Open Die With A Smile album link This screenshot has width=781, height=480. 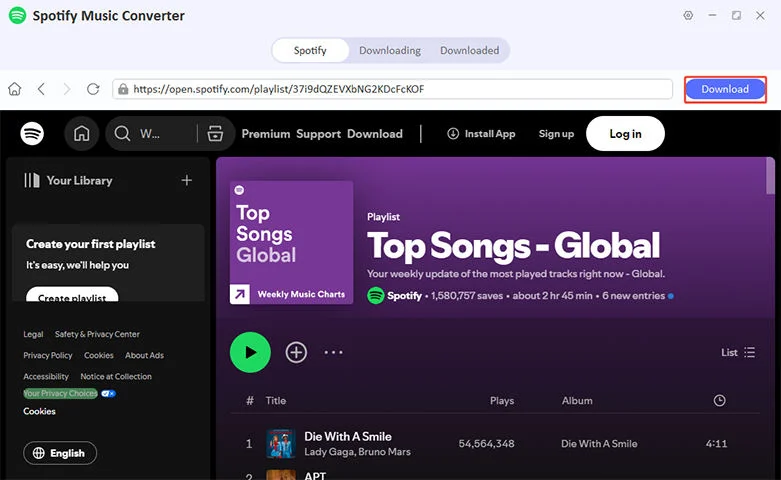pyautogui.click(x=599, y=444)
